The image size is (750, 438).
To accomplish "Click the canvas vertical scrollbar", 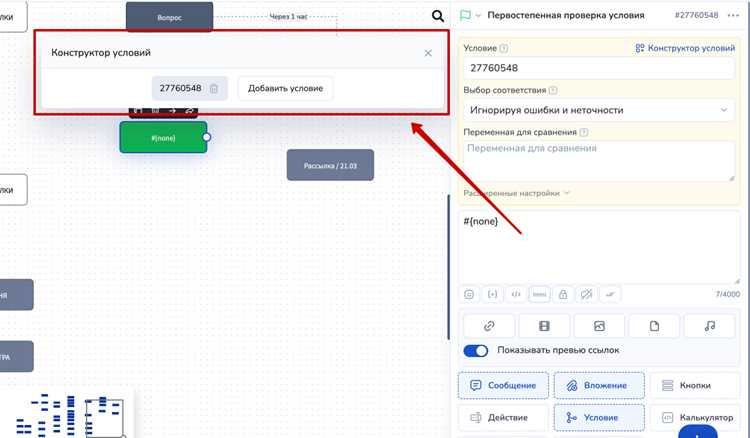I will (449, 267).
